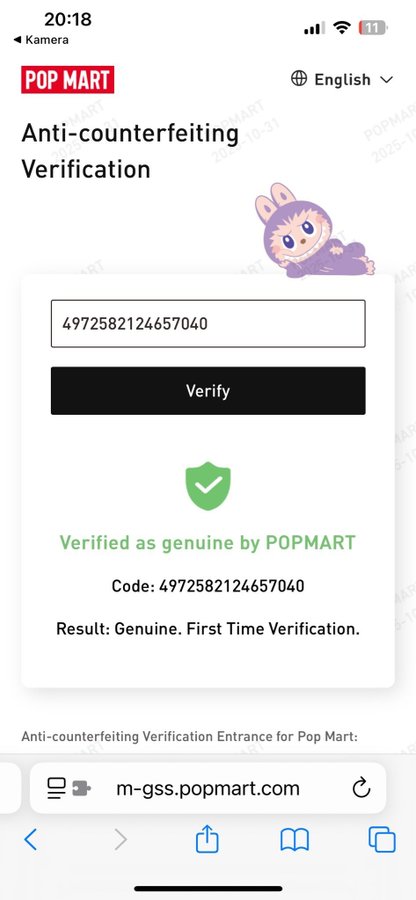
Task: Focus the verification code input field
Action: (208, 324)
